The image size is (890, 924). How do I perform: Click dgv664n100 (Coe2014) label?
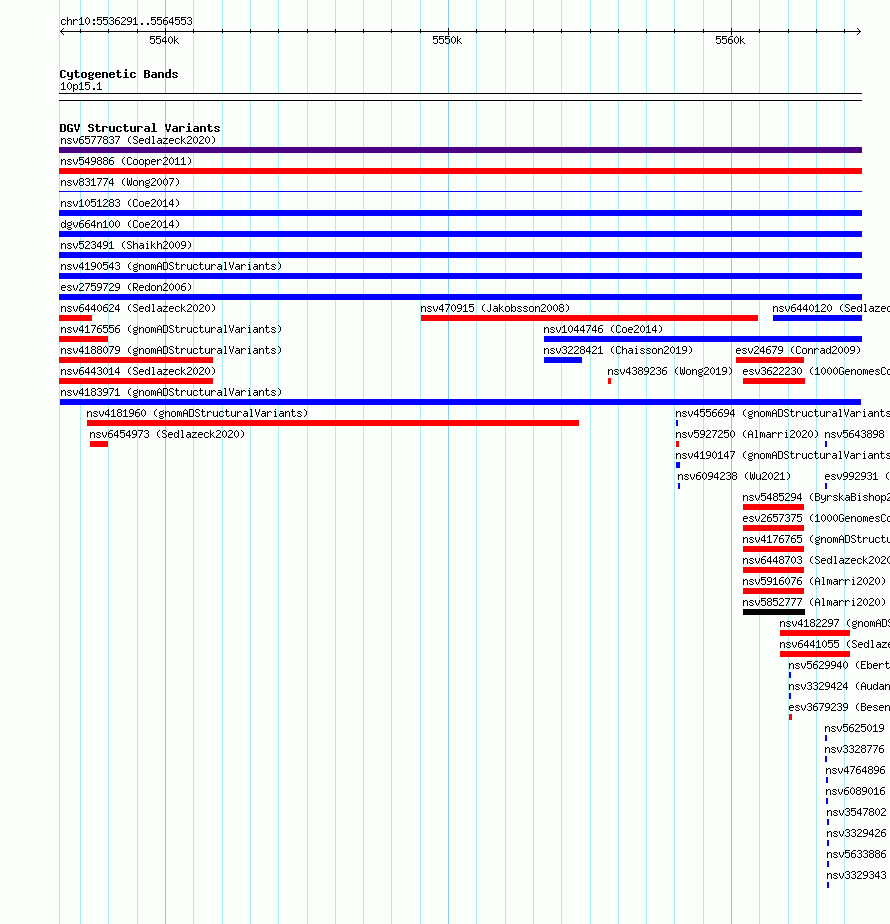point(120,225)
